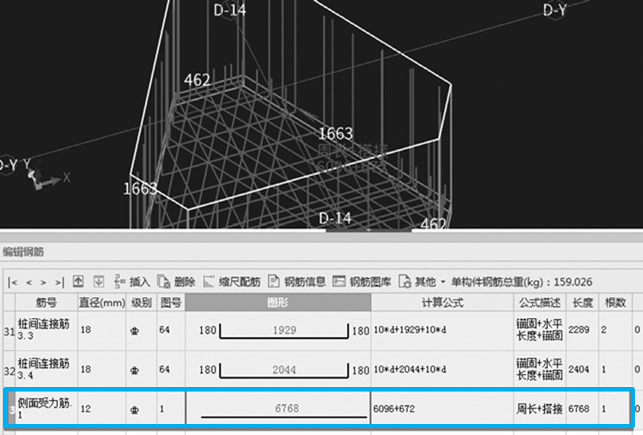Jump to first rebar record
643x435 pixels.
click(13, 282)
